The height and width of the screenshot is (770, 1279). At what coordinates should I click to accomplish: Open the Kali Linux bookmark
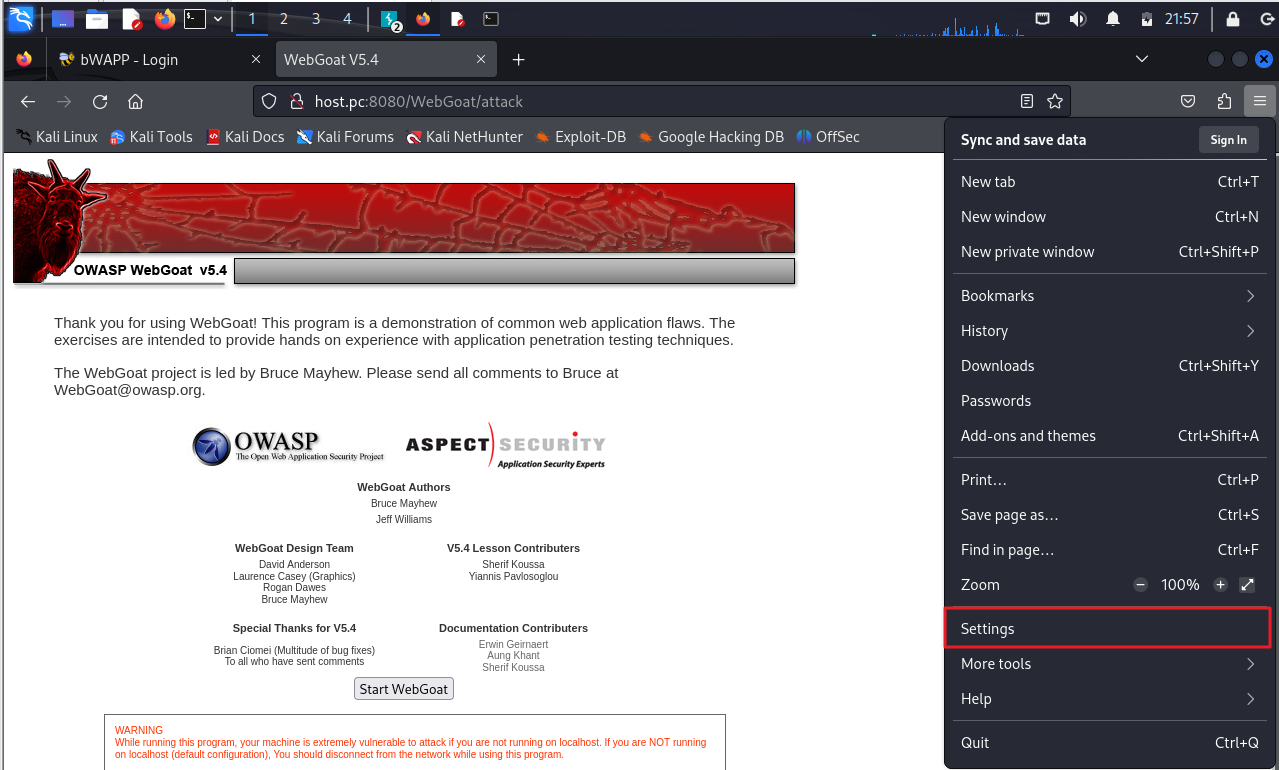pos(57,137)
